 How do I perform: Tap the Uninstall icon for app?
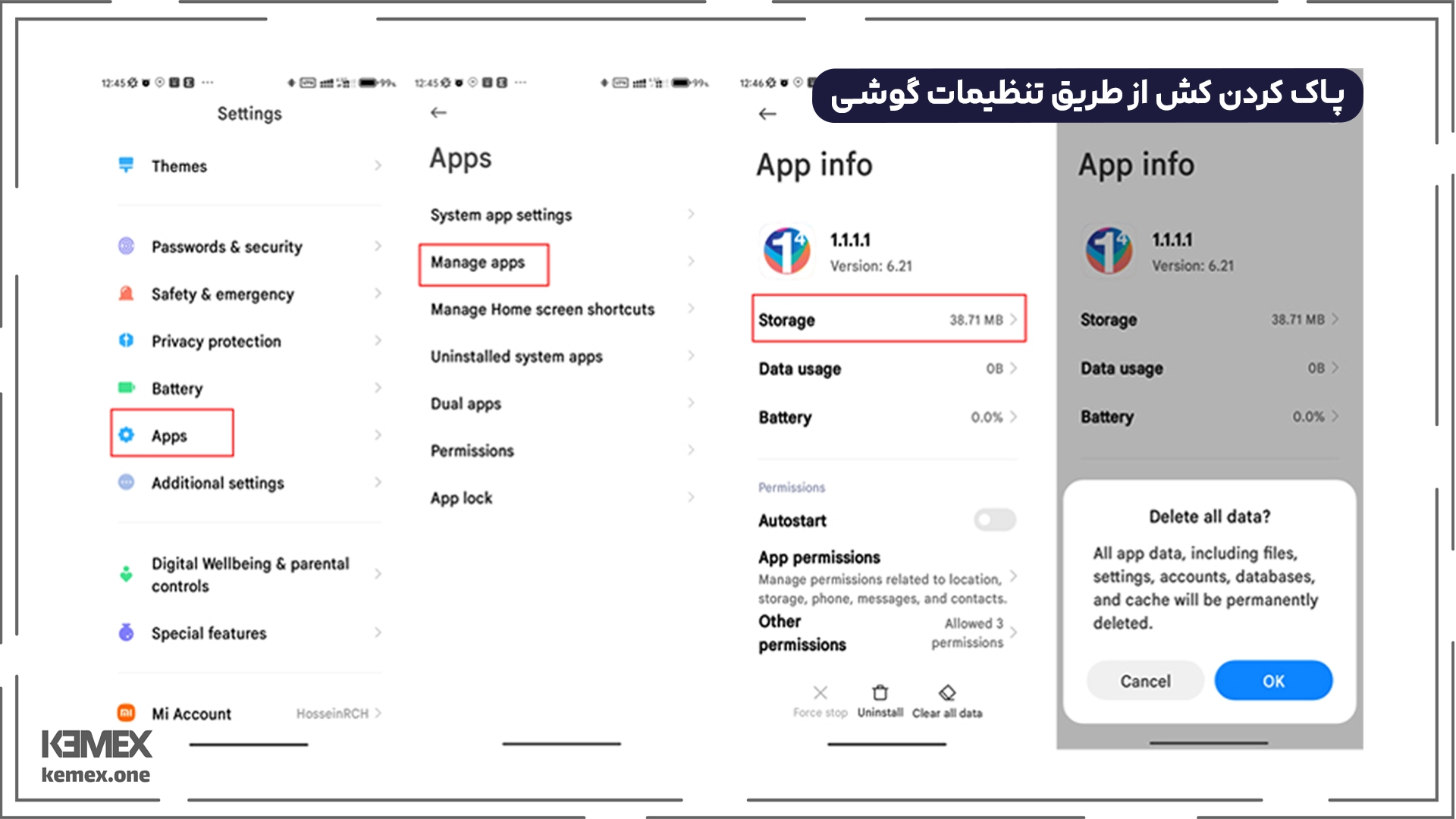coord(879,697)
